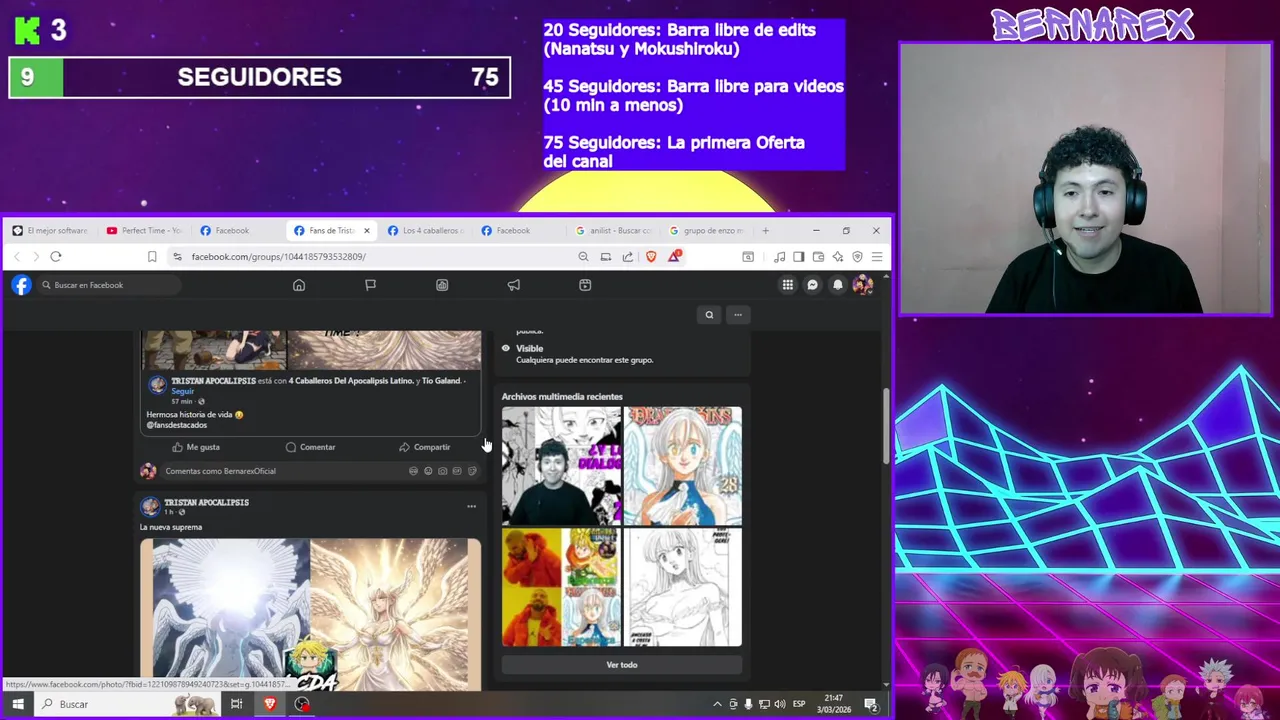Image resolution: width=1280 pixels, height=720 pixels.
Task: Click the zoom magnifier icon in address bar
Action: click(583, 257)
